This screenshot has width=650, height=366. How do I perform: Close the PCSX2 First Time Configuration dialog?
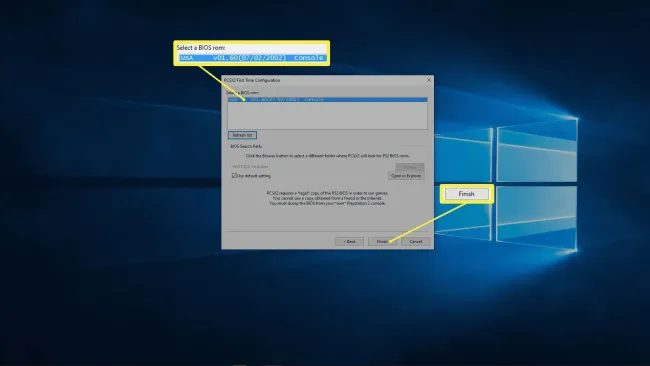click(x=429, y=80)
